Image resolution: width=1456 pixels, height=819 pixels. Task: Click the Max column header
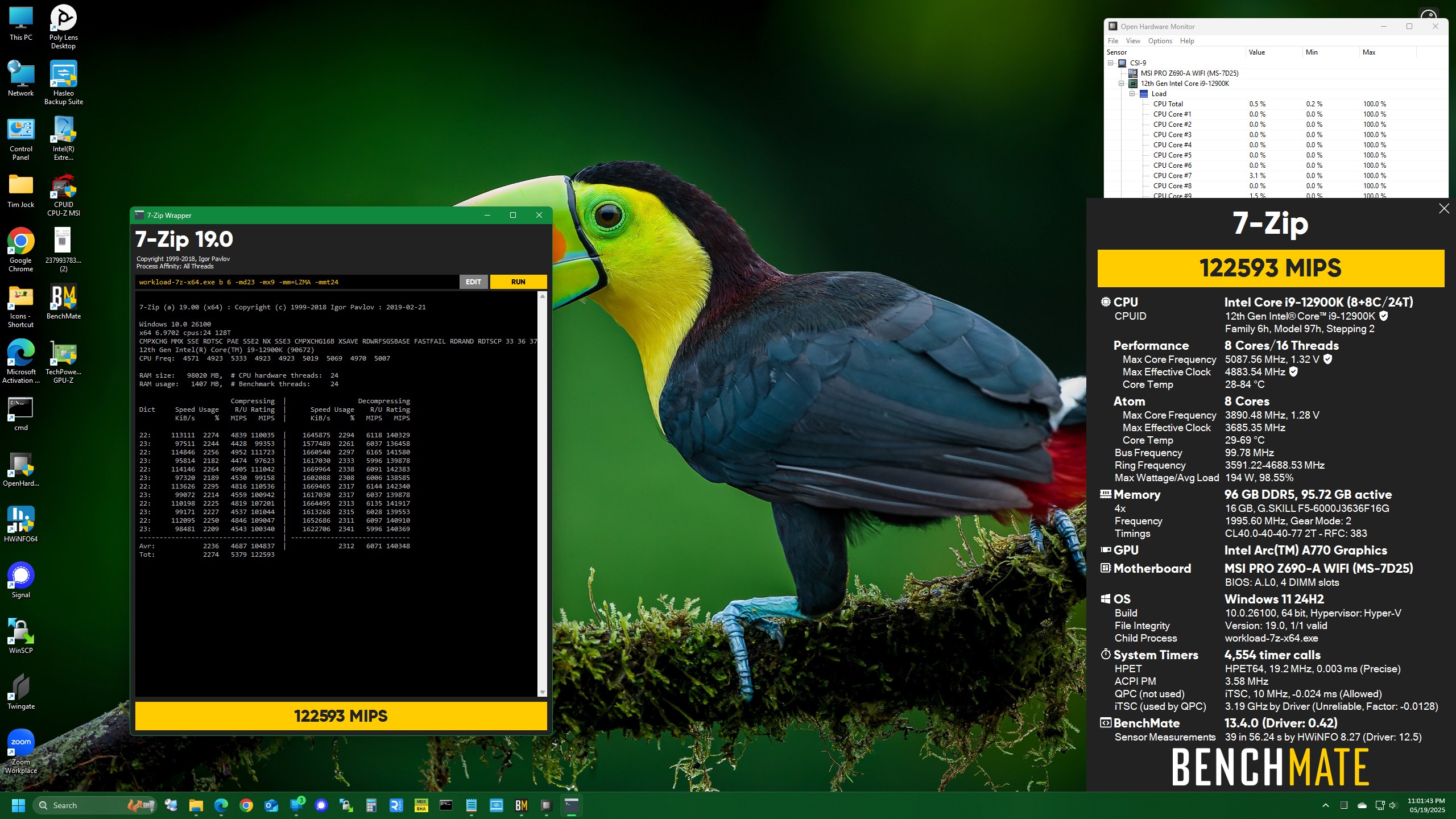pyautogui.click(x=1387, y=52)
